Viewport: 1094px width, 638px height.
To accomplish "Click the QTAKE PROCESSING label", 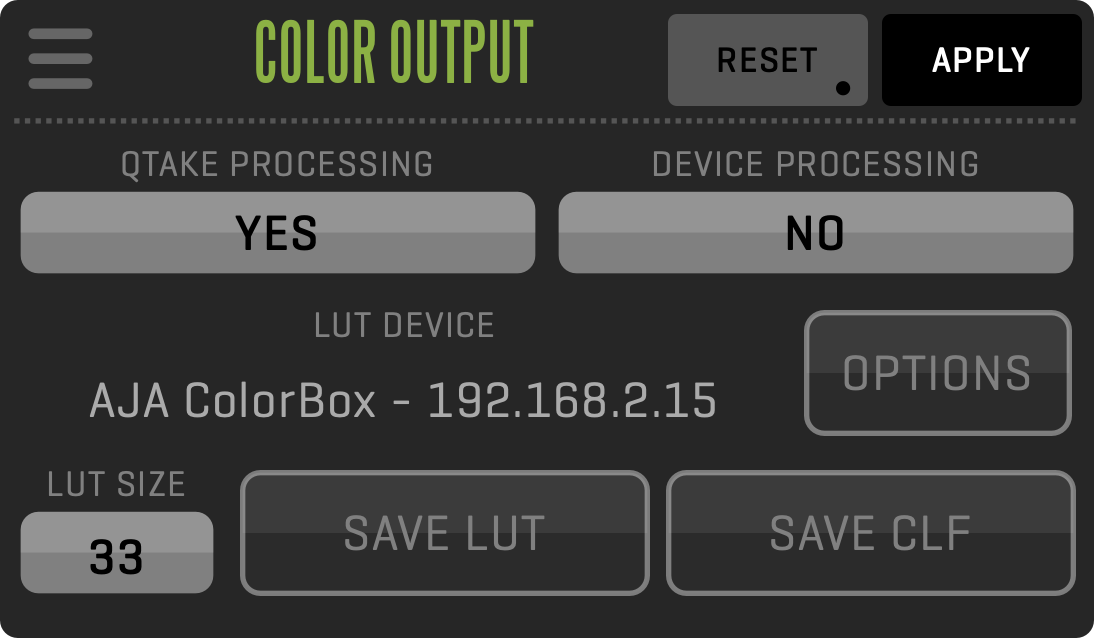I will click(277, 164).
